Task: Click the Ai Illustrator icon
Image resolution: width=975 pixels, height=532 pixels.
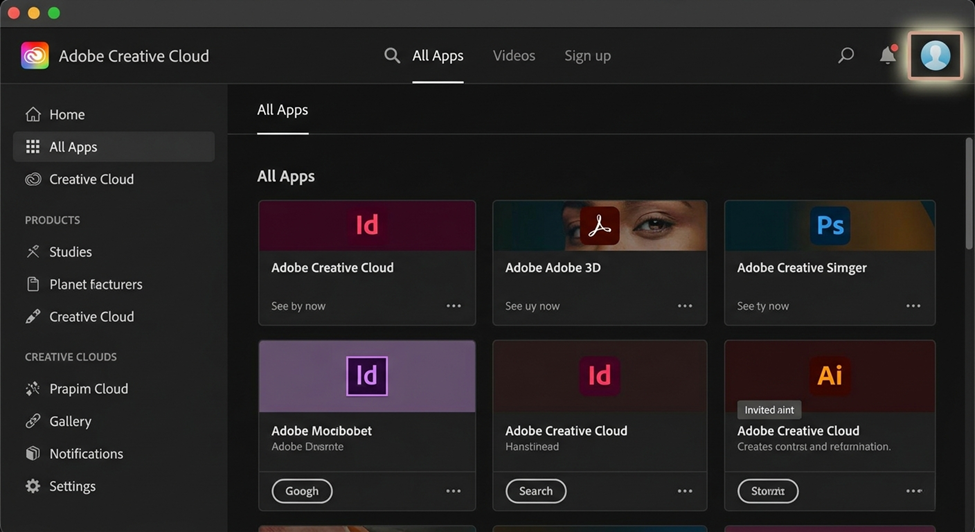Action: (830, 375)
